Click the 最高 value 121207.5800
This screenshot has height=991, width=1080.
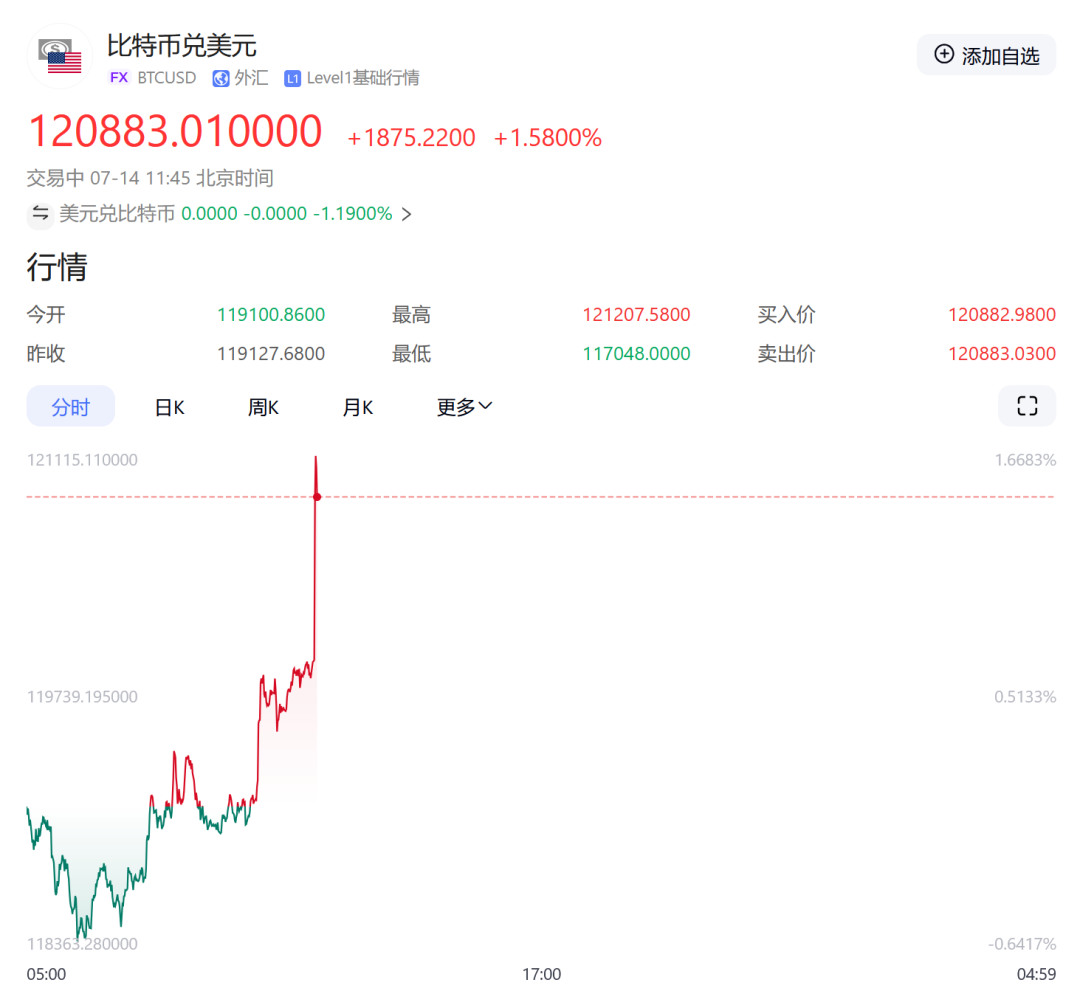coord(636,315)
